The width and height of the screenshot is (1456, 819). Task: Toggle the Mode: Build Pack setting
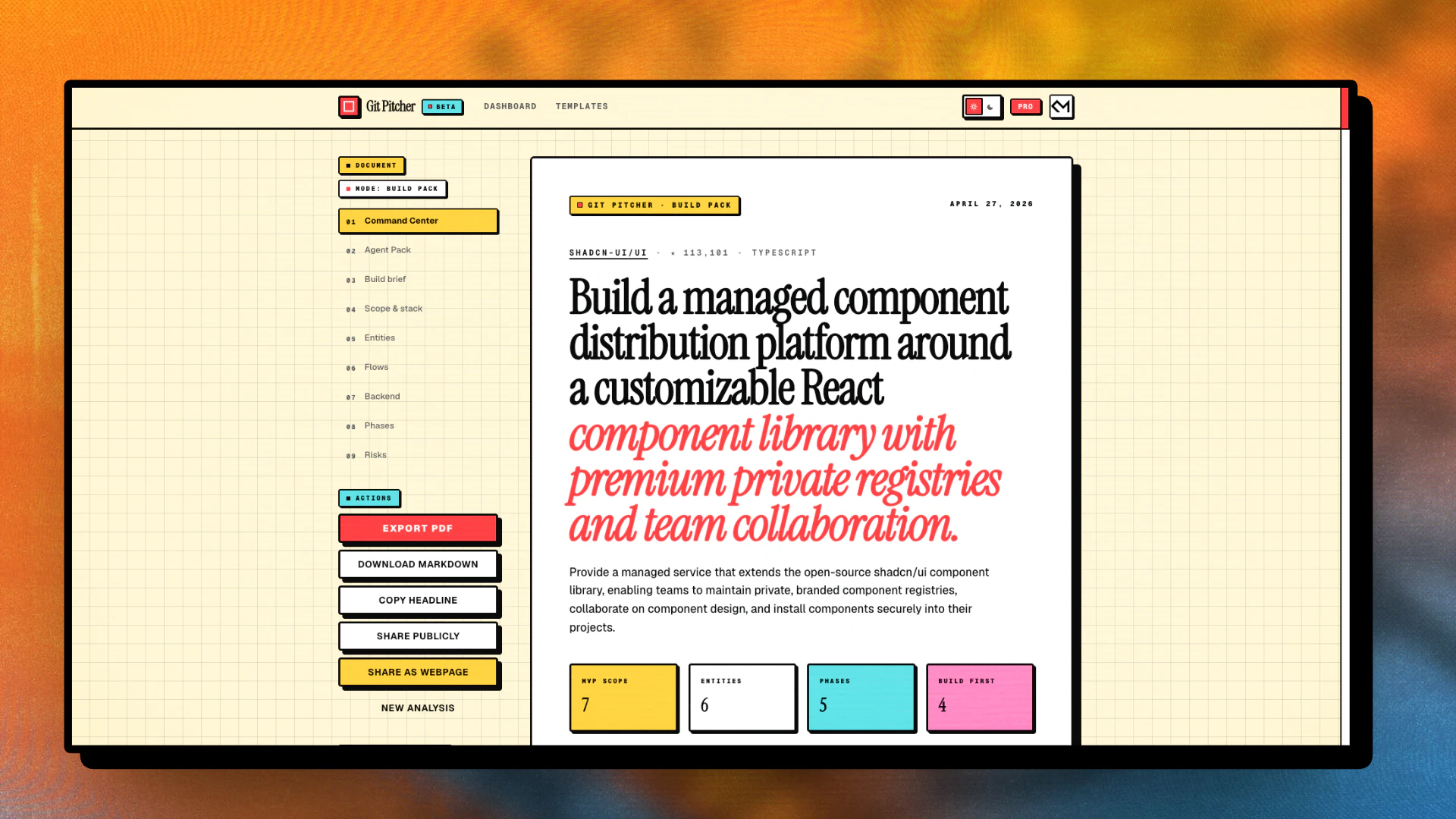[x=392, y=189]
